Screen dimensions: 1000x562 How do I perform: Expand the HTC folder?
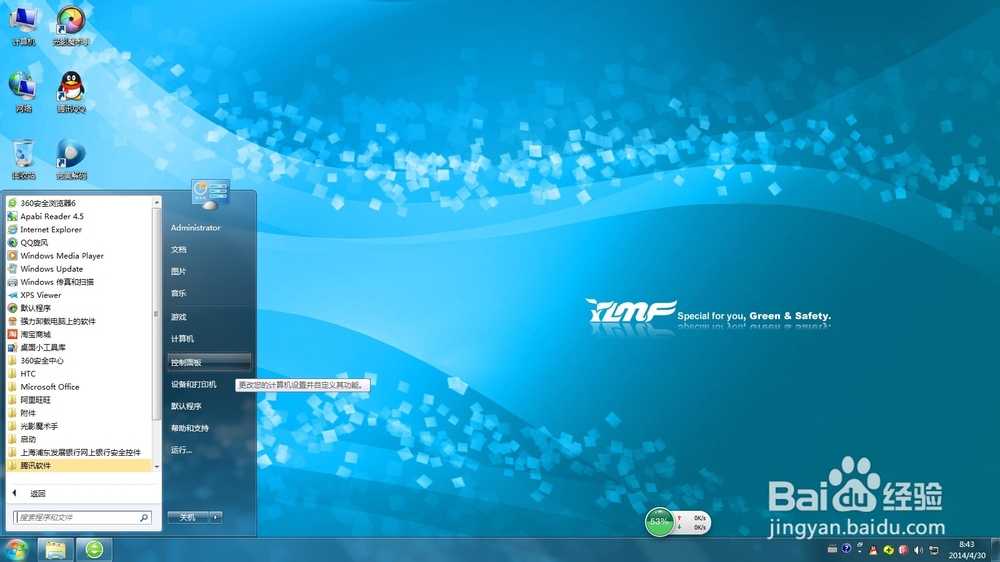point(79,373)
